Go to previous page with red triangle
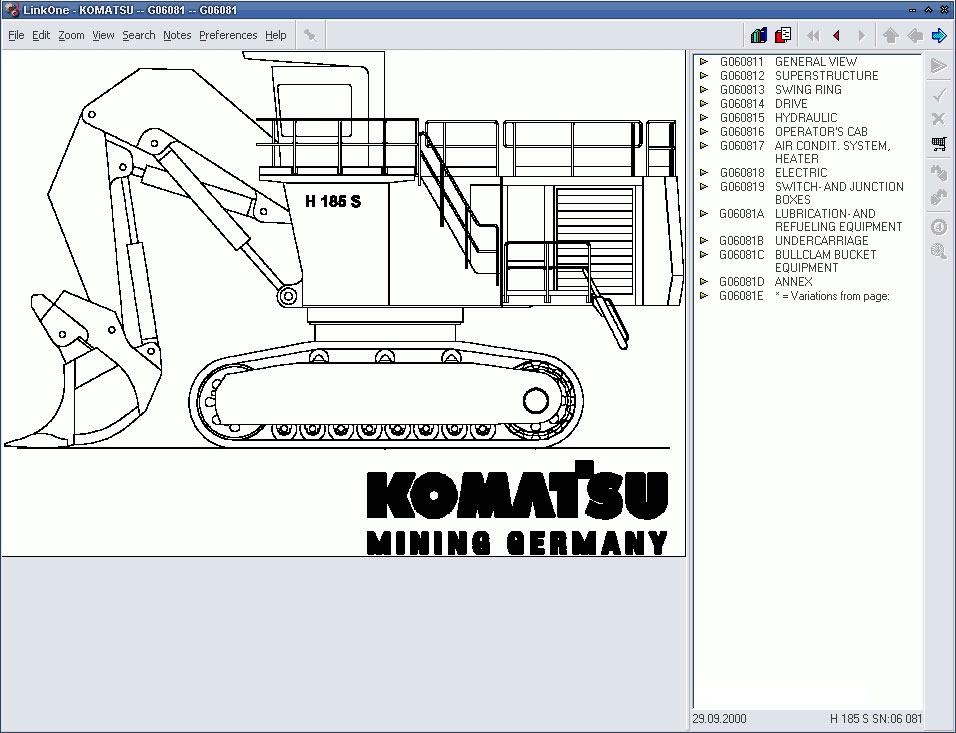The image size is (956, 733). (x=836, y=36)
